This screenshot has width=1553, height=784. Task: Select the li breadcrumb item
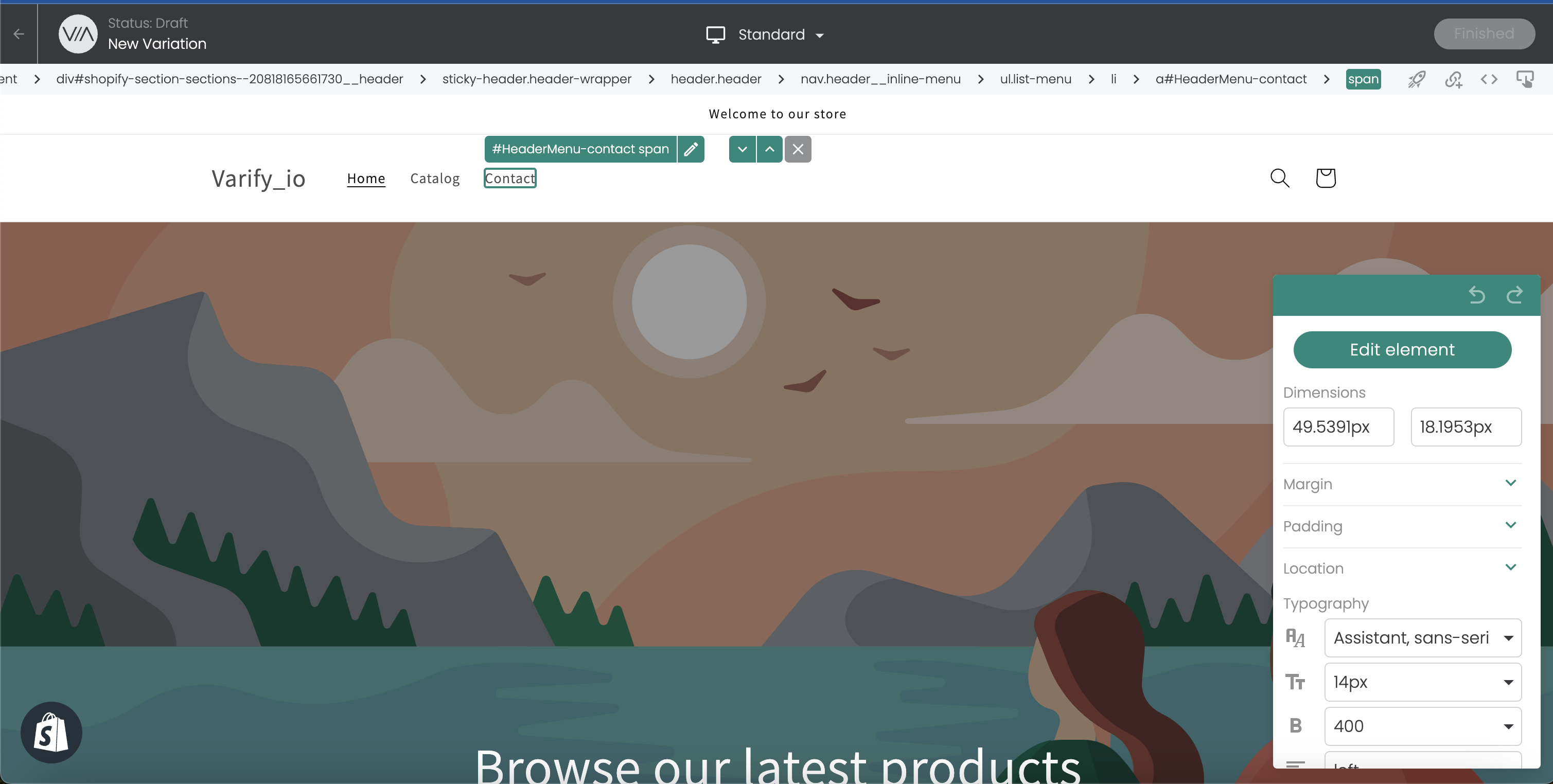(1114, 79)
